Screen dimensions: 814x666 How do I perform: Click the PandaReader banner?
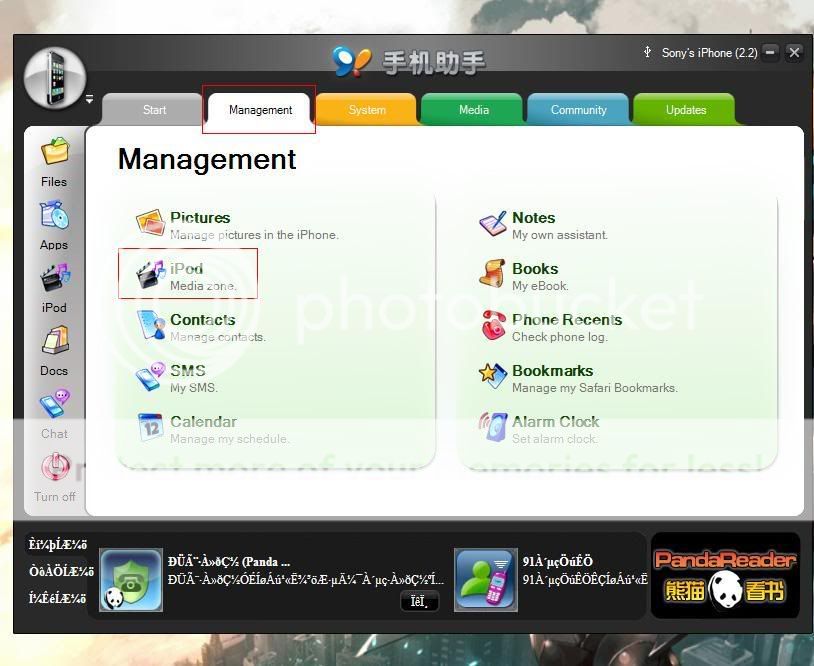725,575
